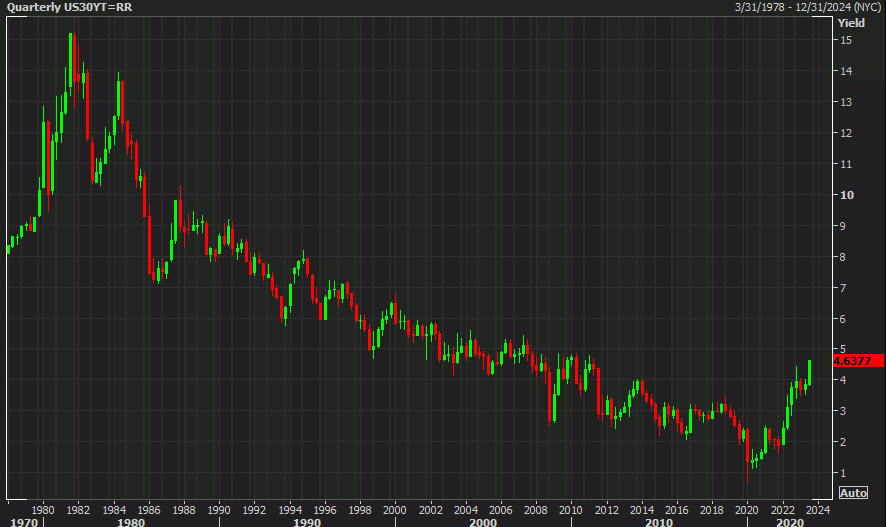886x527 pixels.
Task: Click the 15 yield axis value
Action: (846, 40)
